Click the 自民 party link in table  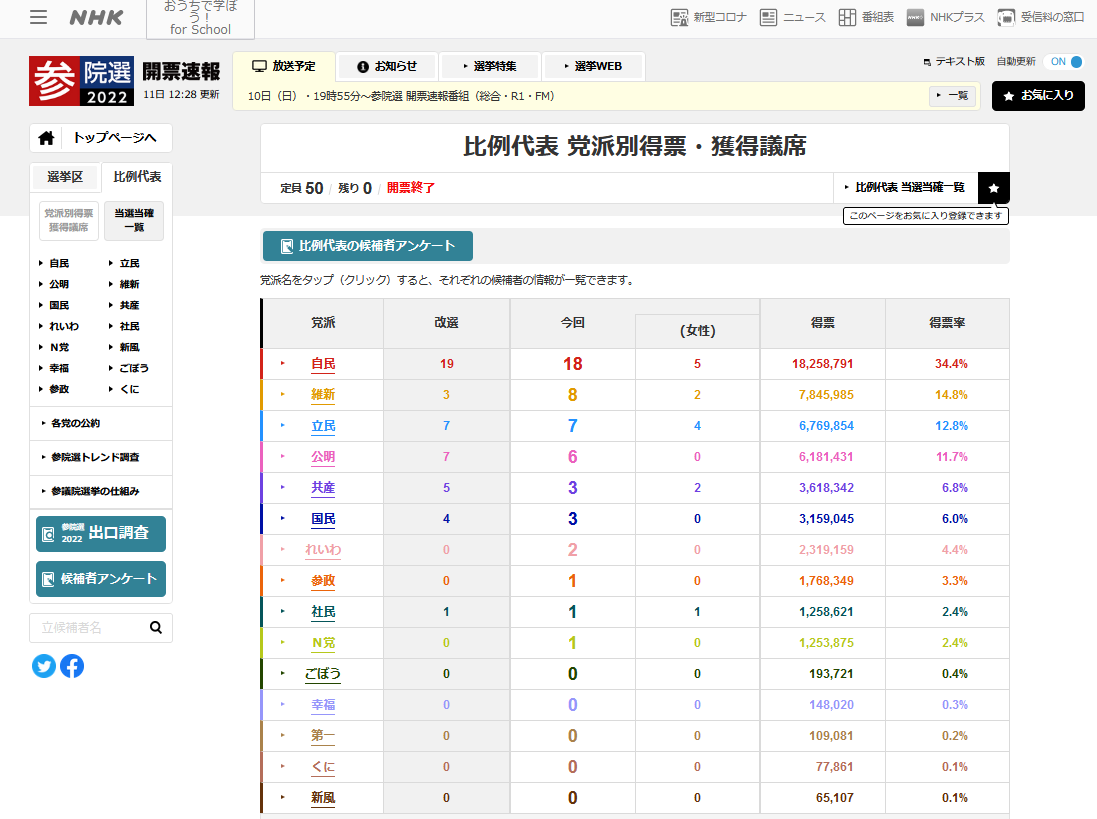[322, 364]
